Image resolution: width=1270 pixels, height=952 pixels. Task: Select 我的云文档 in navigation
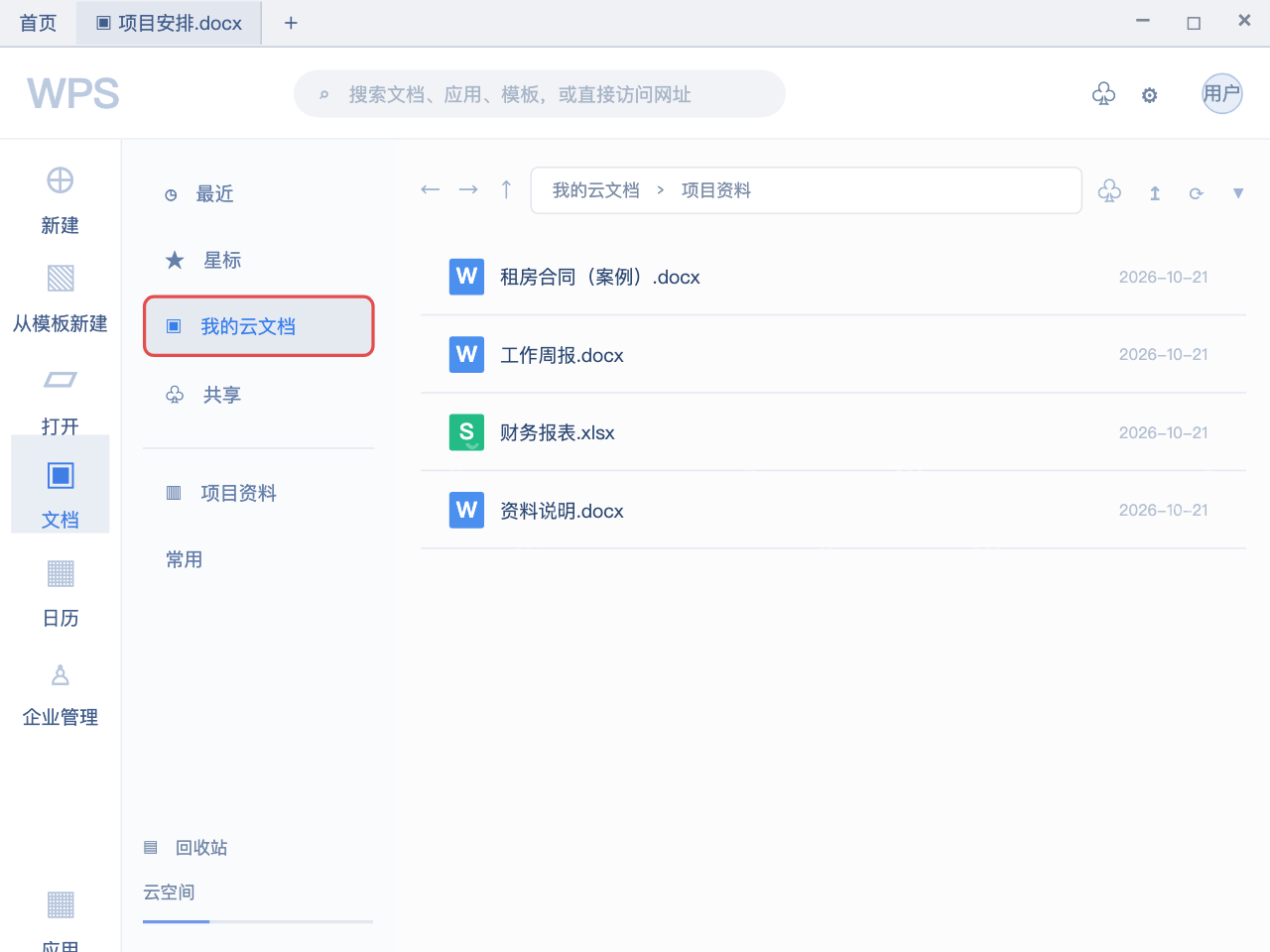click(x=259, y=326)
